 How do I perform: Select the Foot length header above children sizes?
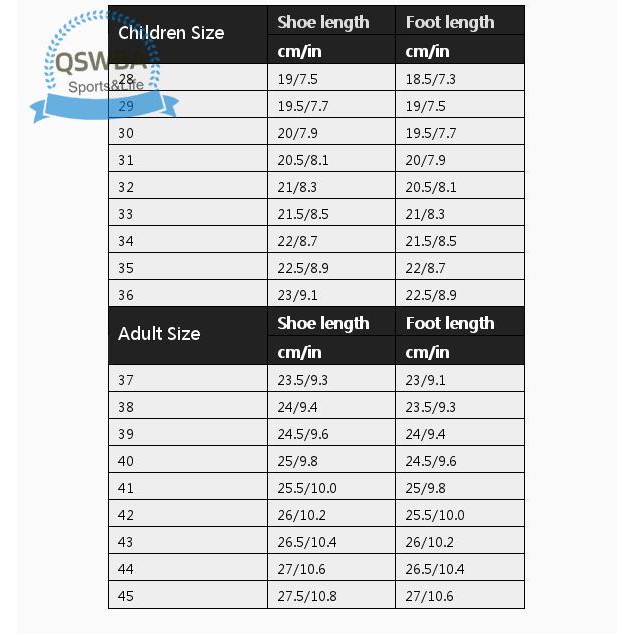click(x=450, y=22)
